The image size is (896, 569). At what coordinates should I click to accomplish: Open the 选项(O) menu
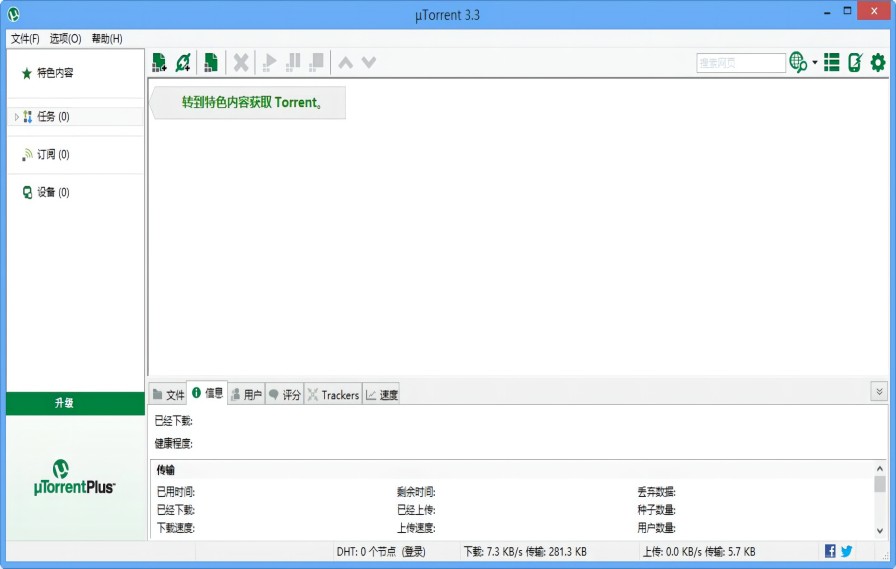[x=65, y=38]
